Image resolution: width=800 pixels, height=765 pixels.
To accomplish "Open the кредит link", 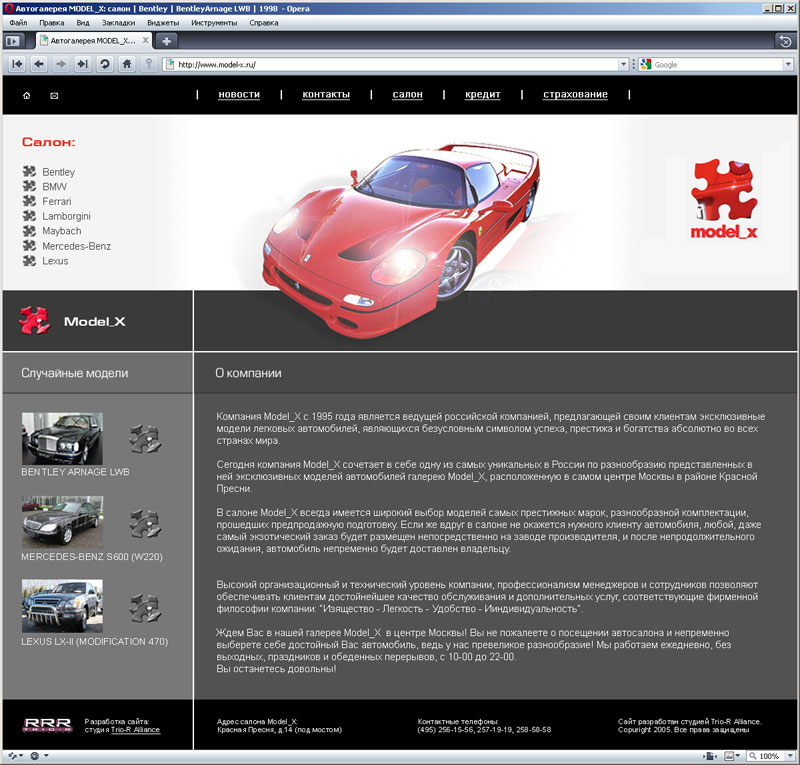I will [x=483, y=94].
